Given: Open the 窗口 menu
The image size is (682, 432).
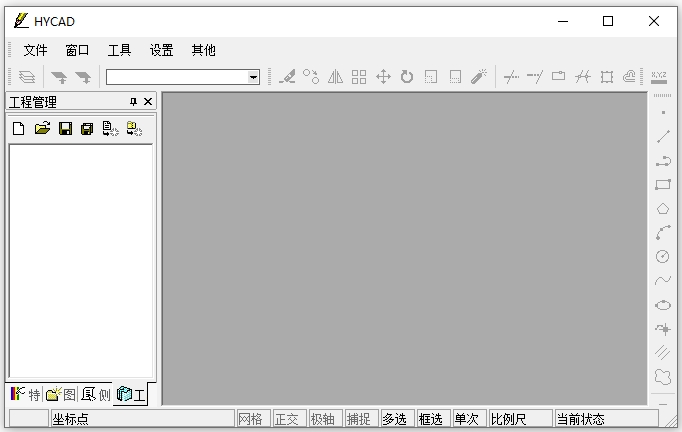Looking at the screenshot, I should coord(77,50).
